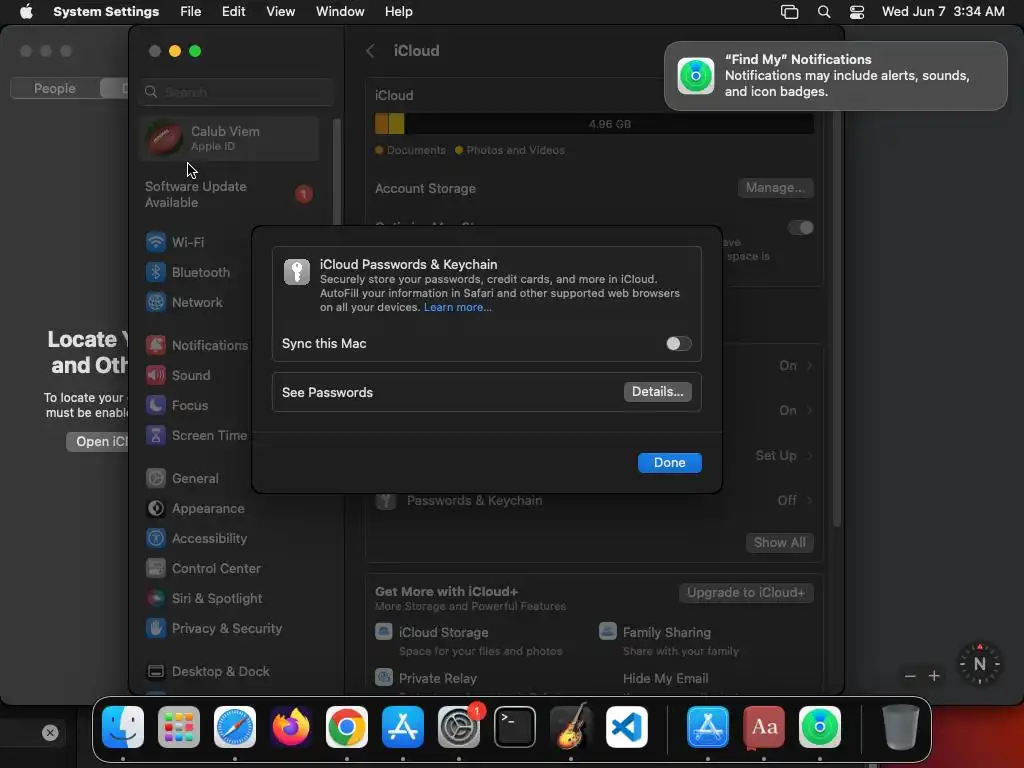Open Desktop & Dock icon in sidebar
1024x768 pixels.
[x=155, y=671]
